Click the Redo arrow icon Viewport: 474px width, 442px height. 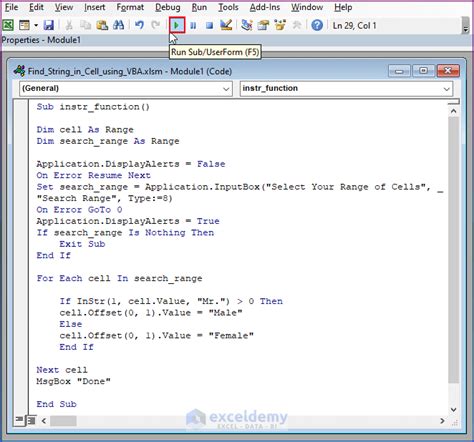pyautogui.click(x=156, y=25)
